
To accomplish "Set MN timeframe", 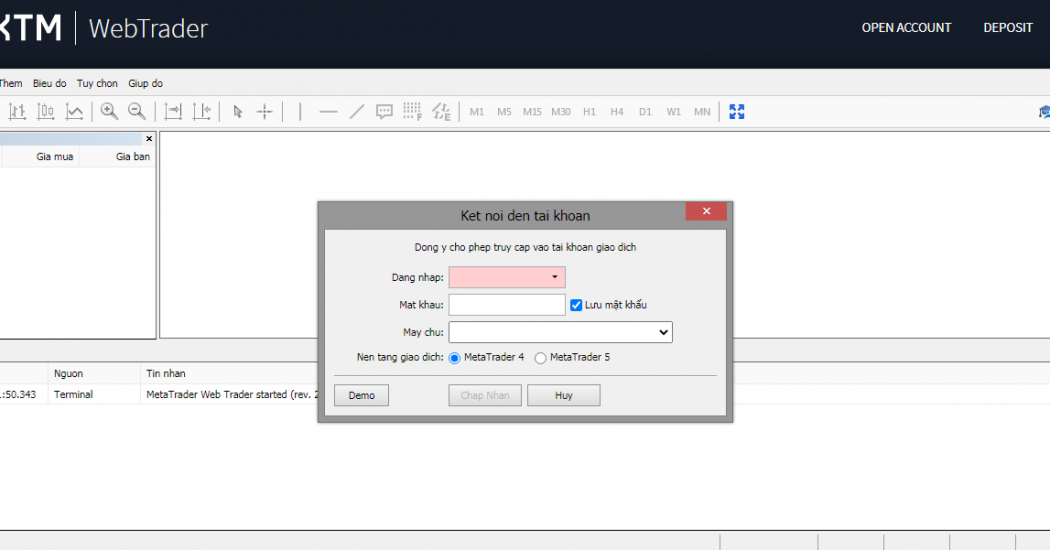I will pos(702,112).
